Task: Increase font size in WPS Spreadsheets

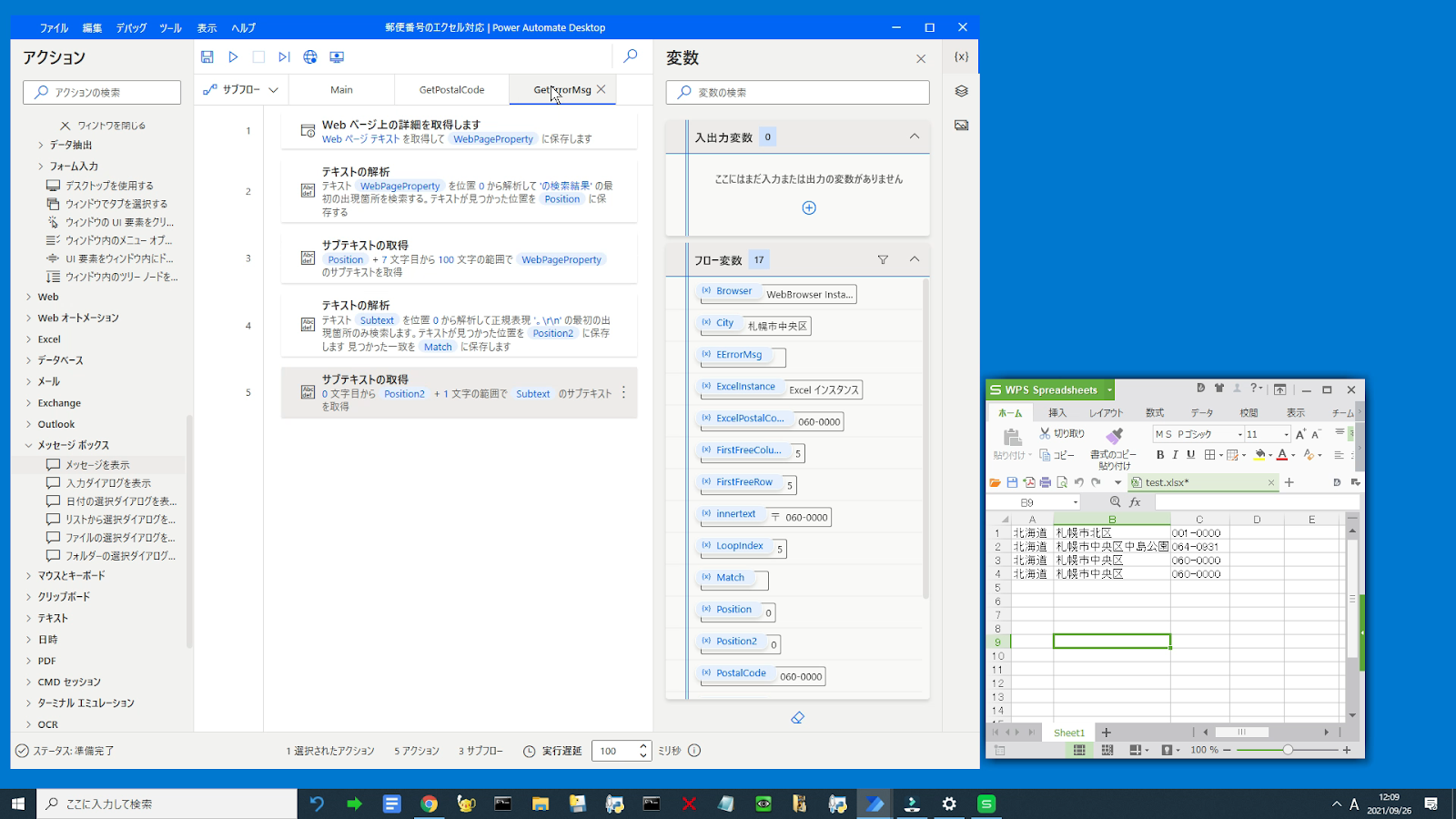Action: point(1300,434)
